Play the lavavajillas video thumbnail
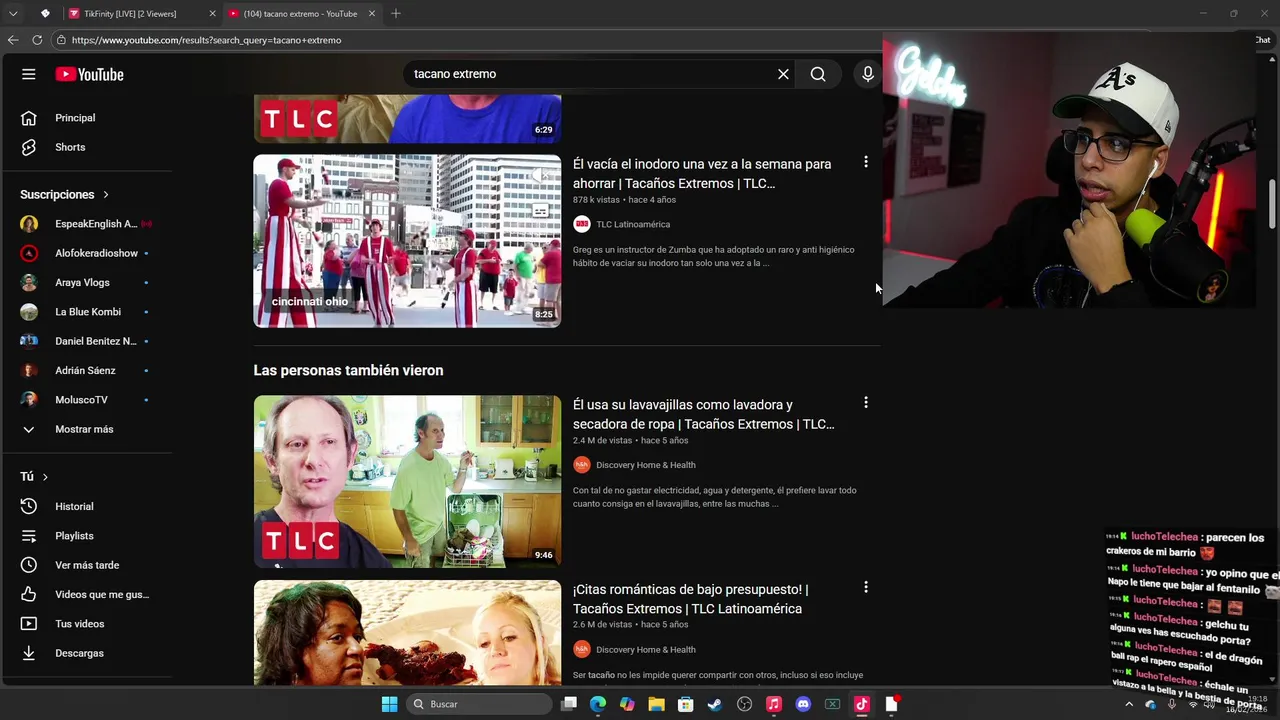1280x720 pixels. 407,482
